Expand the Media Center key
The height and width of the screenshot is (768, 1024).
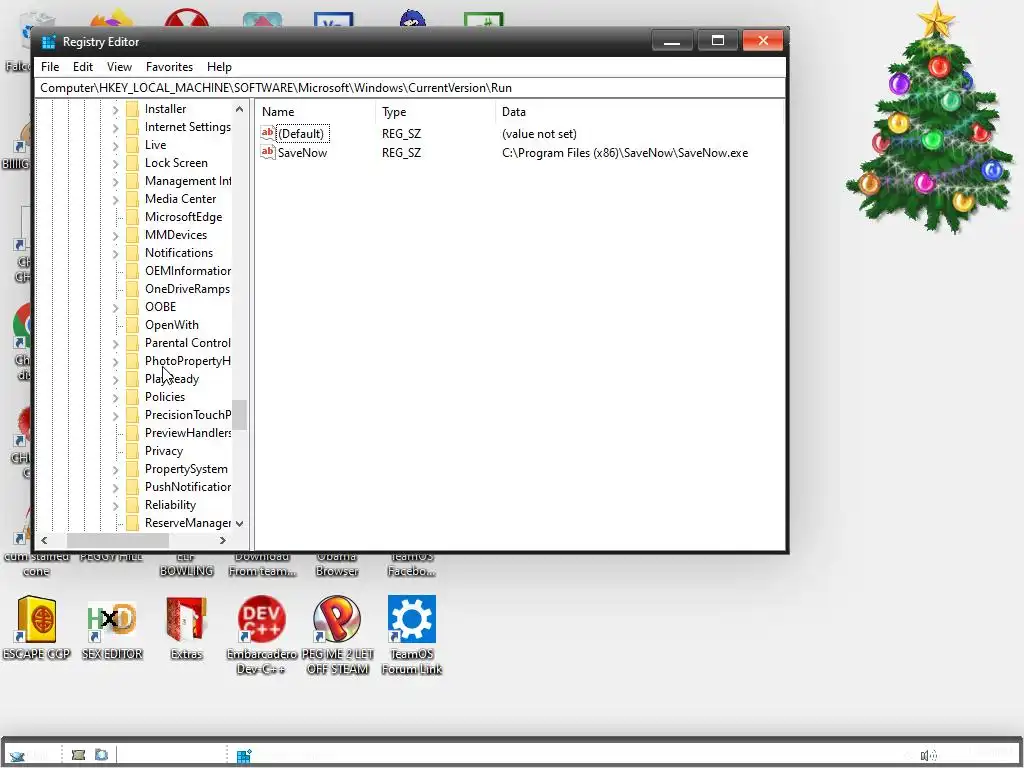coord(116,199)
